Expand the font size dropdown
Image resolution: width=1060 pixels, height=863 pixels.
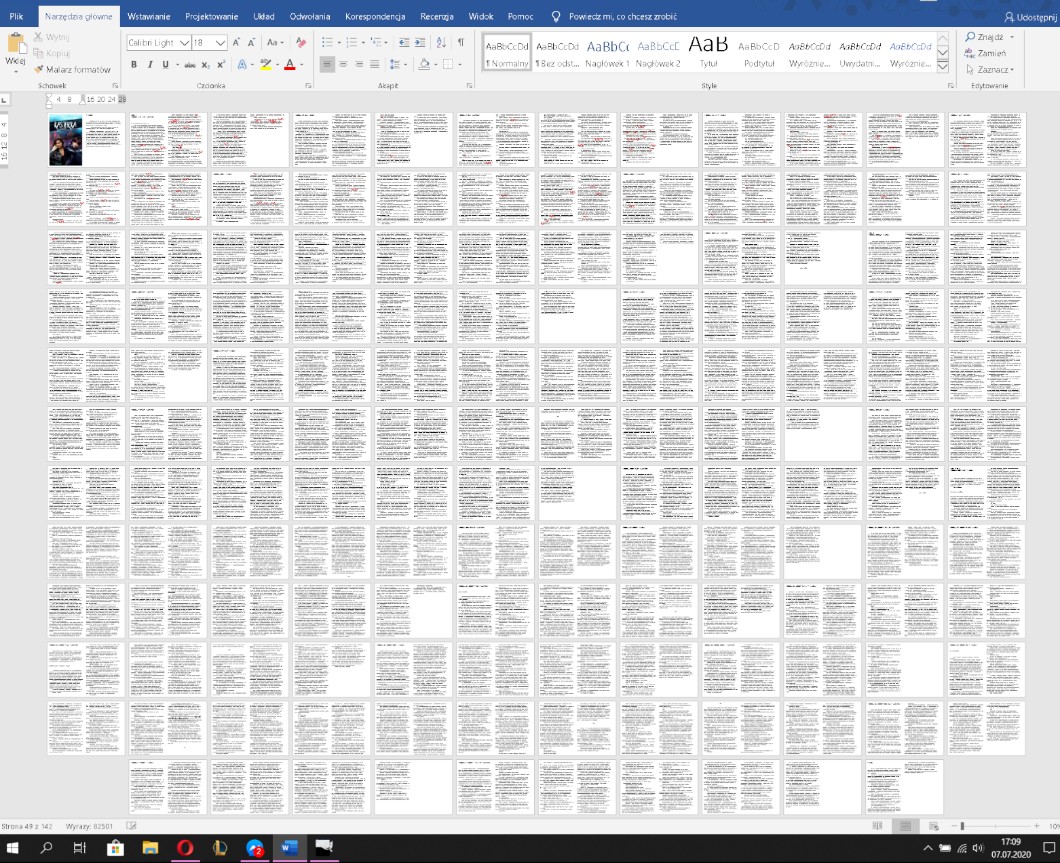pyautogui.click(x=221, y=43)
